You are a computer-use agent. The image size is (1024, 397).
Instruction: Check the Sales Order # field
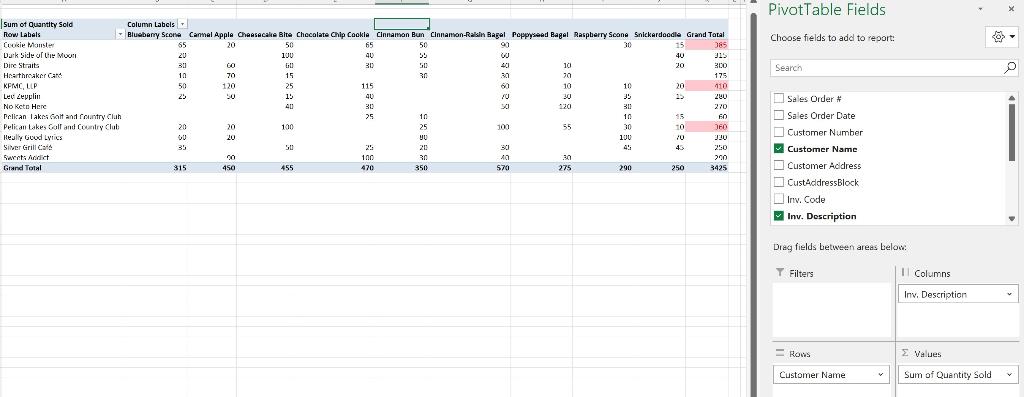[x=778, y=99]
